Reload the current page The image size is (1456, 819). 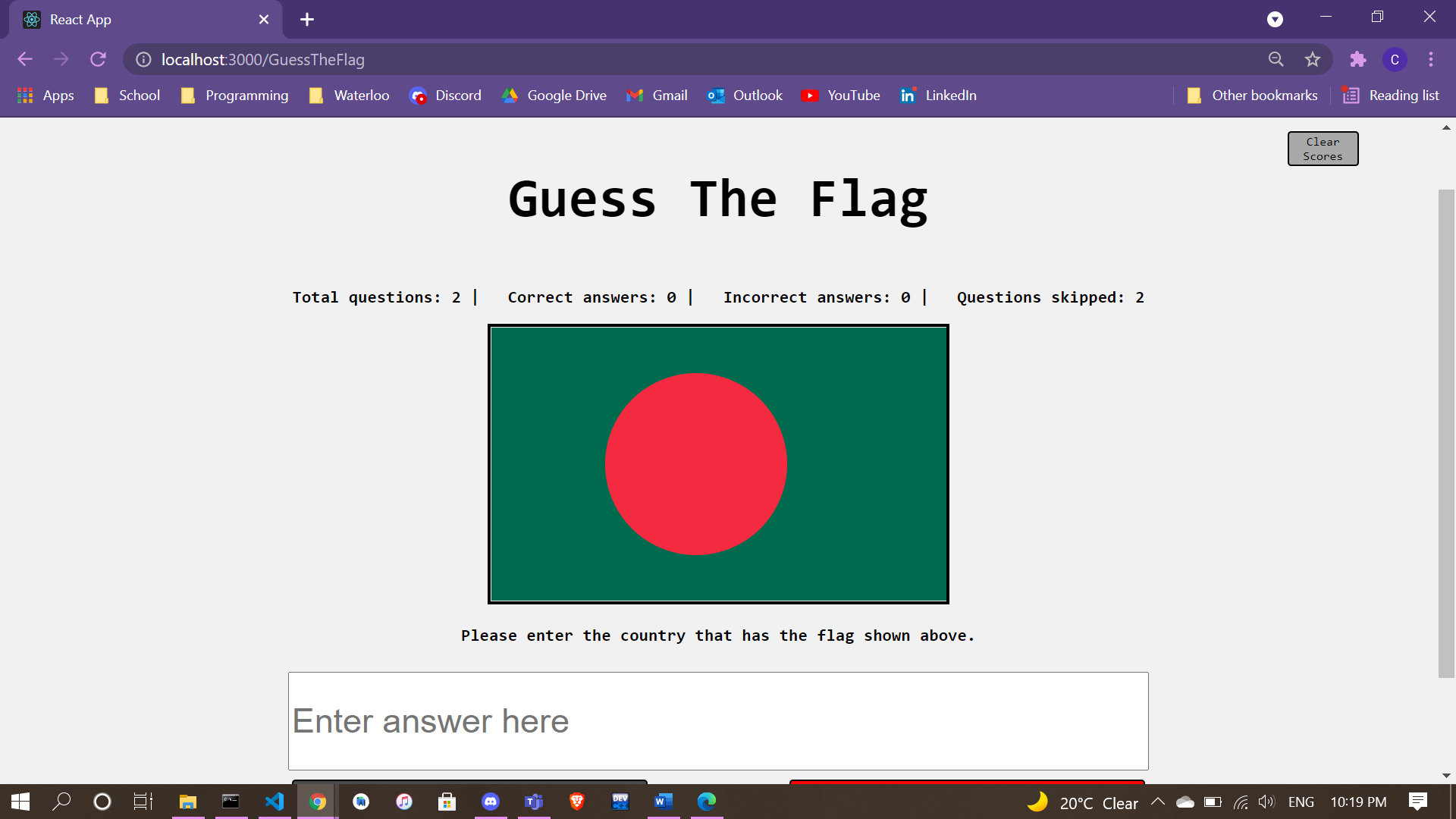click(x=98, y=59)
